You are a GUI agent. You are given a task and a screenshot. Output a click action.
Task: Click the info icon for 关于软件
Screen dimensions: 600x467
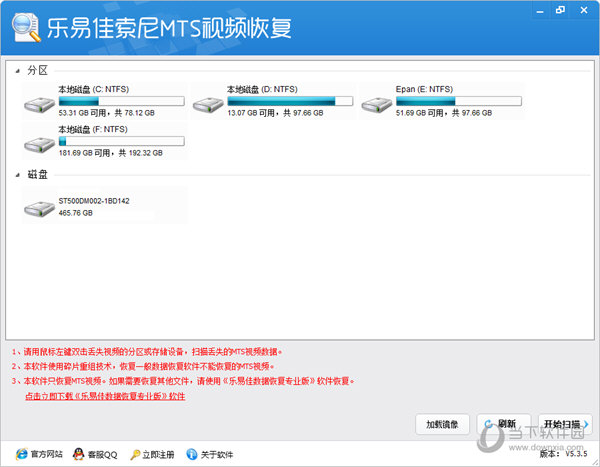[x=191, y=454]
